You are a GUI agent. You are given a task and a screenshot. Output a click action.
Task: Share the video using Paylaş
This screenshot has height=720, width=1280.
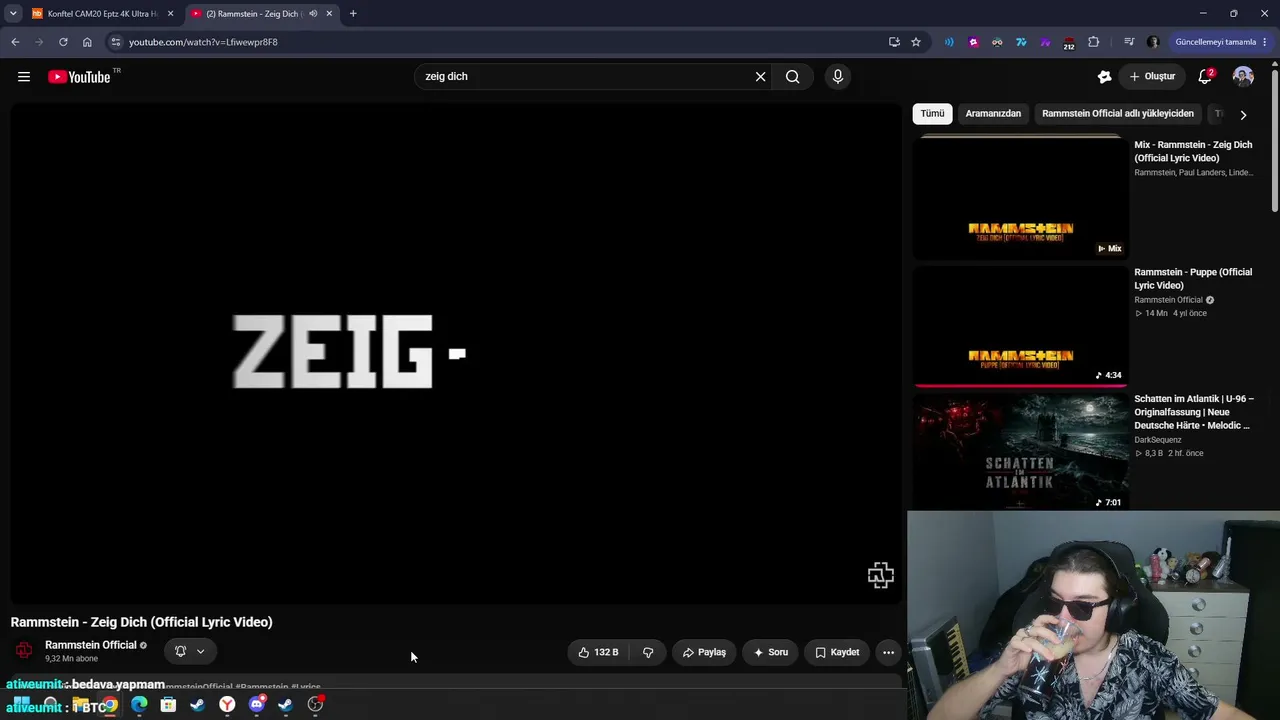pyautogui.click(x=704, y=652)
